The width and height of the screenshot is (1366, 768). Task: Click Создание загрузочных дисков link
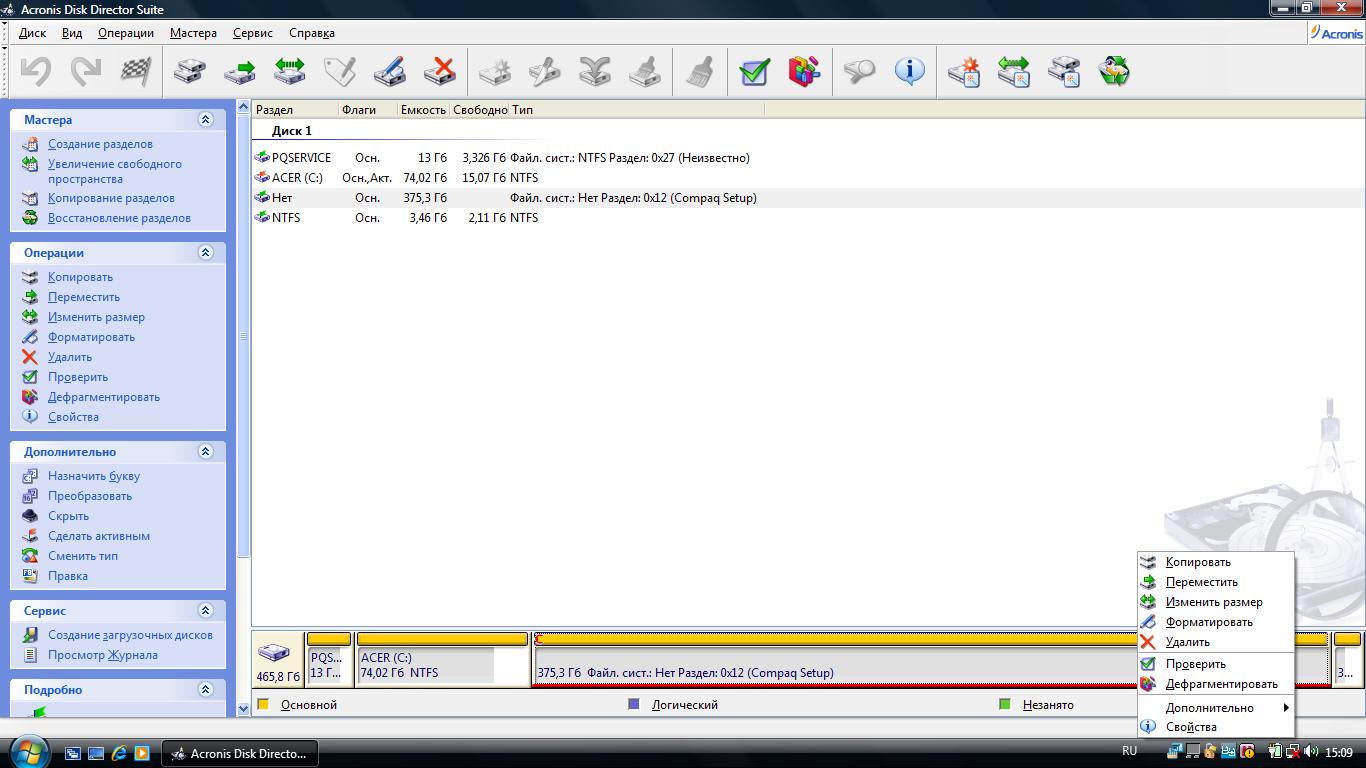click(x=130, y=635)
